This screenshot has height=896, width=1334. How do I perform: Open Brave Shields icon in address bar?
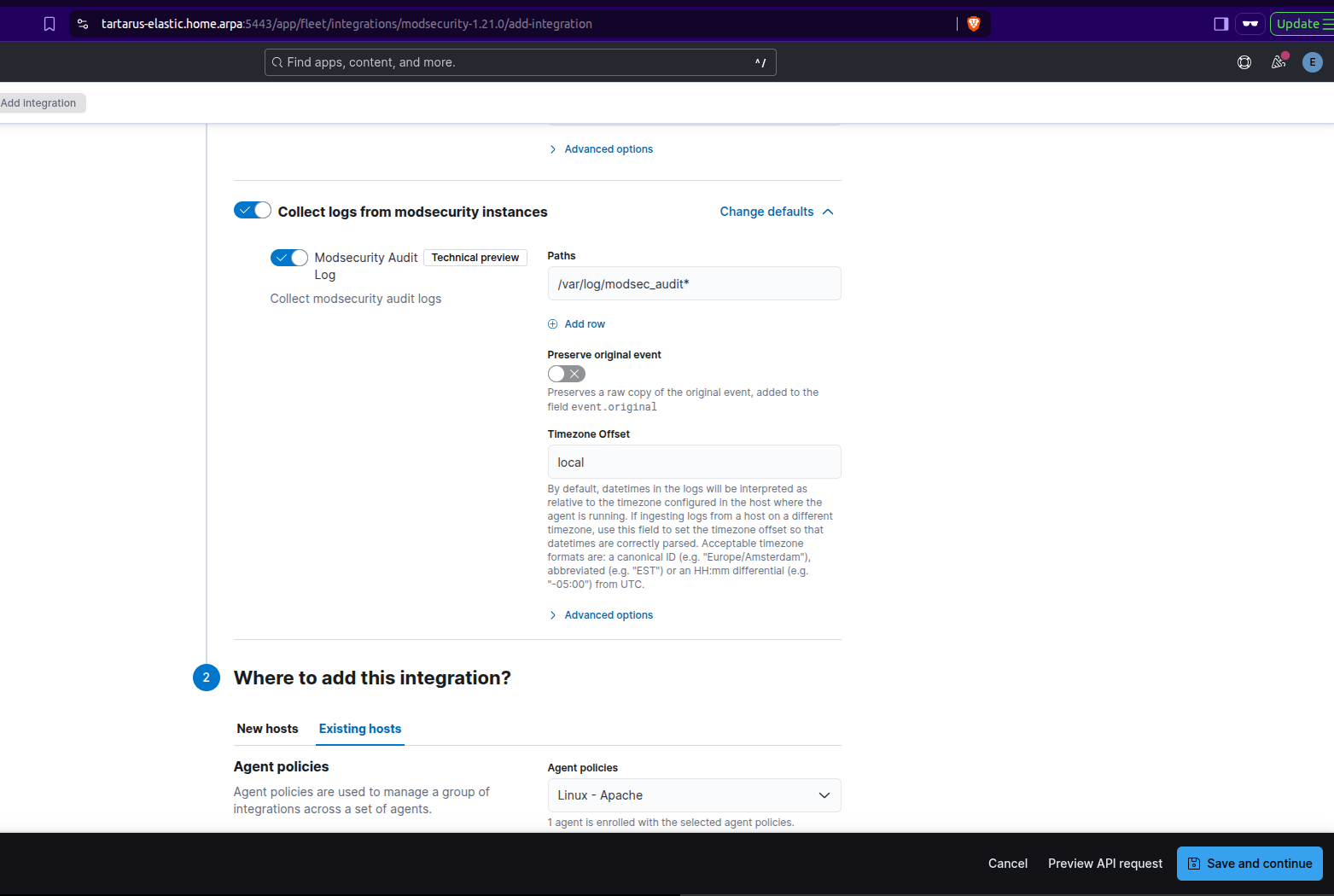pos(973,24)
